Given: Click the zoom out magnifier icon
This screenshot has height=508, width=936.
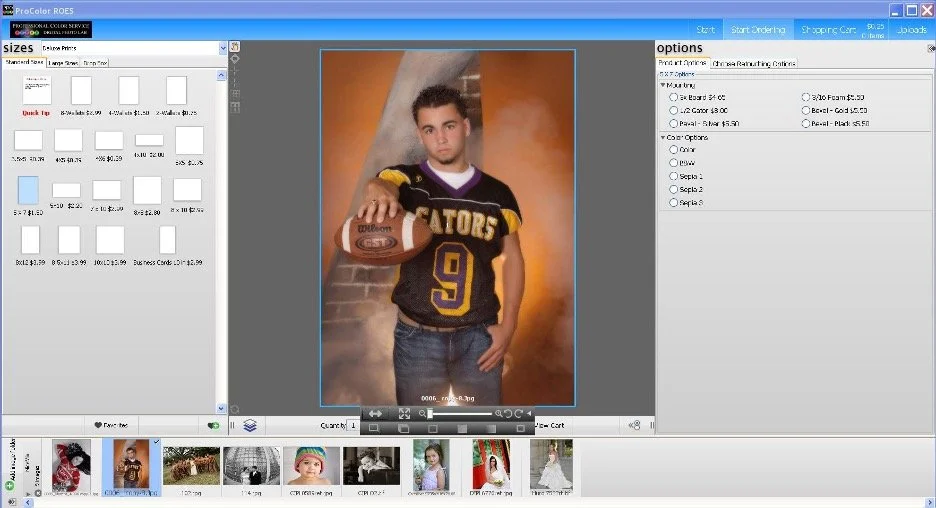Looking at the screenshot, I should coord(422,413).
